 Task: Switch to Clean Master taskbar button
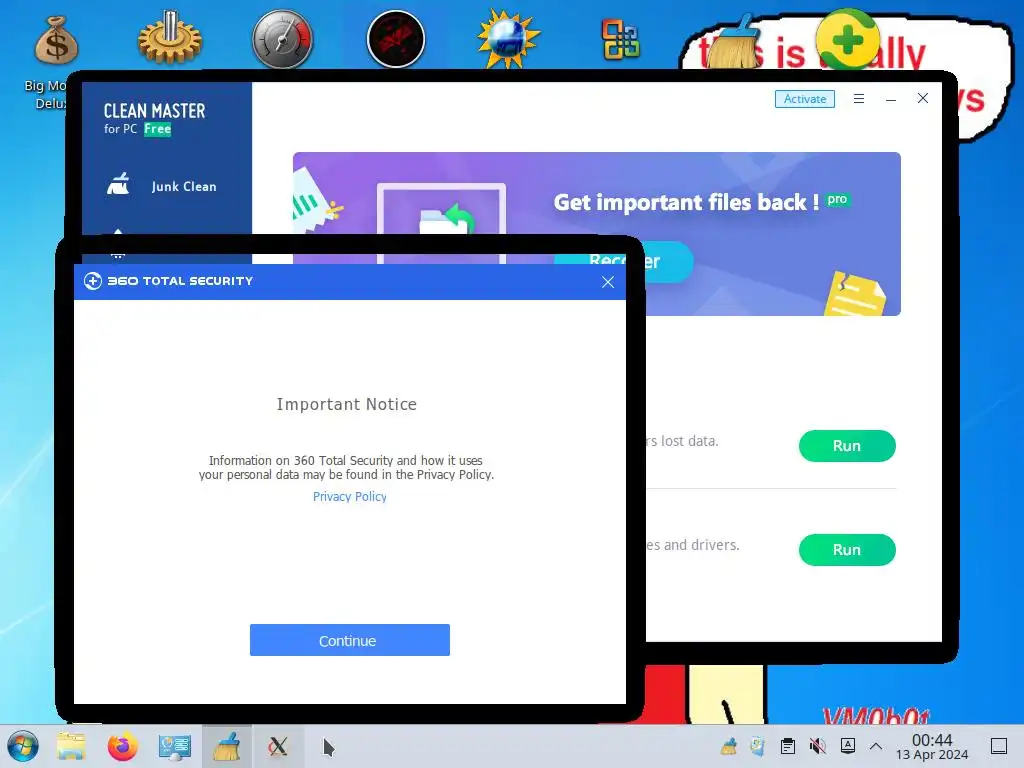coord(227,746)
